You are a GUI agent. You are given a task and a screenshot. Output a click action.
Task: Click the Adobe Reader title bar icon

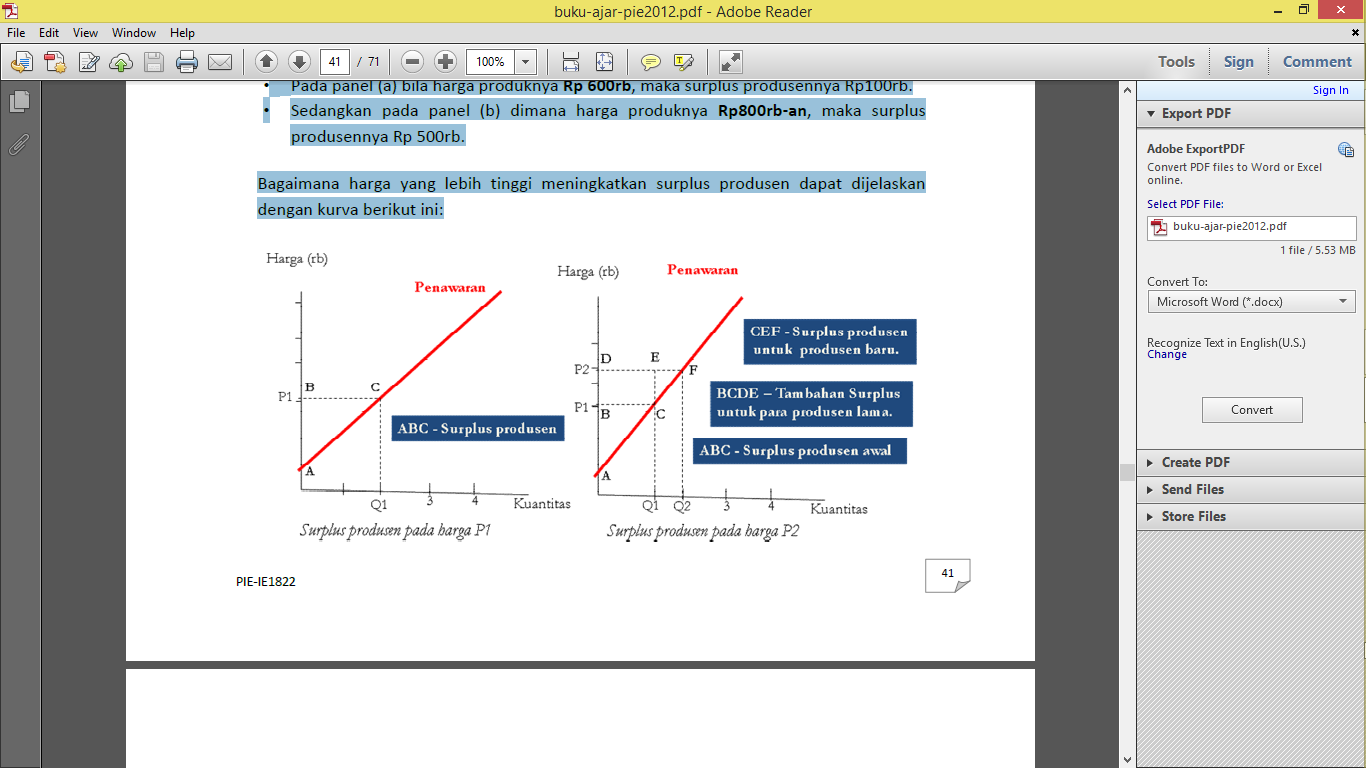pyautogui.click(x=12, y=11)
